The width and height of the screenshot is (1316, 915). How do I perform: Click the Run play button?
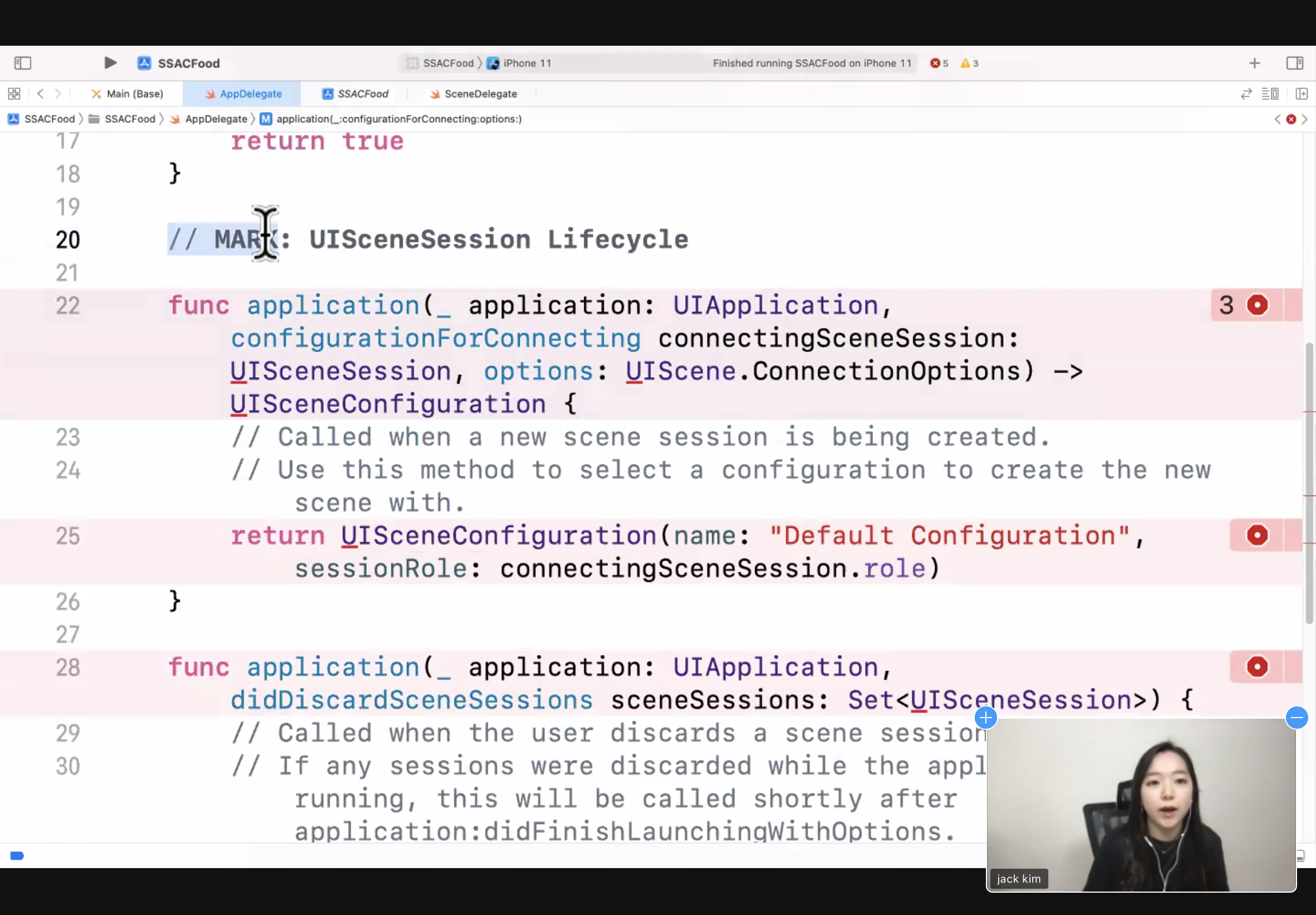click(110, 63)
